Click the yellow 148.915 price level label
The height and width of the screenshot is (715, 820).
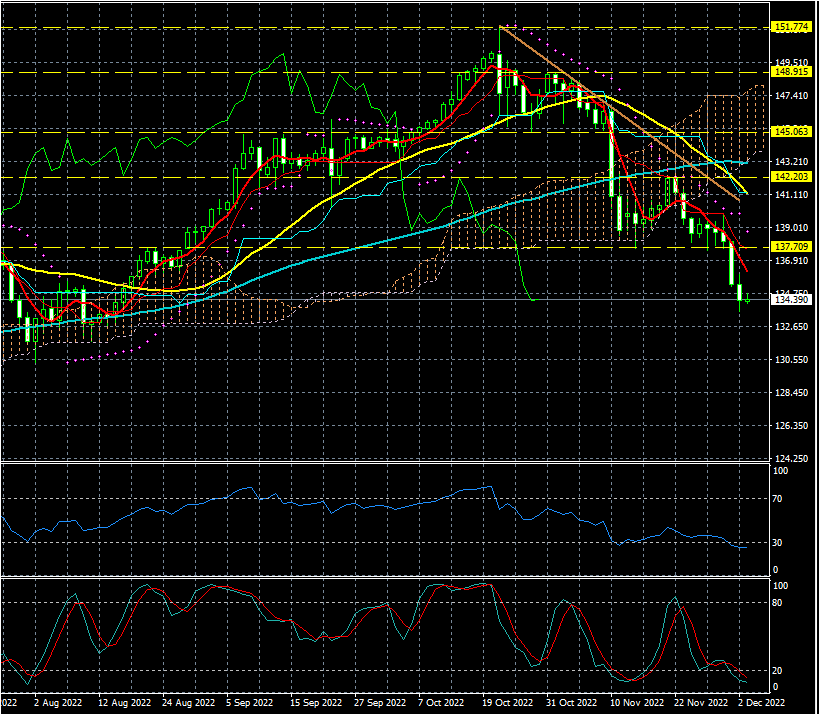792,72
